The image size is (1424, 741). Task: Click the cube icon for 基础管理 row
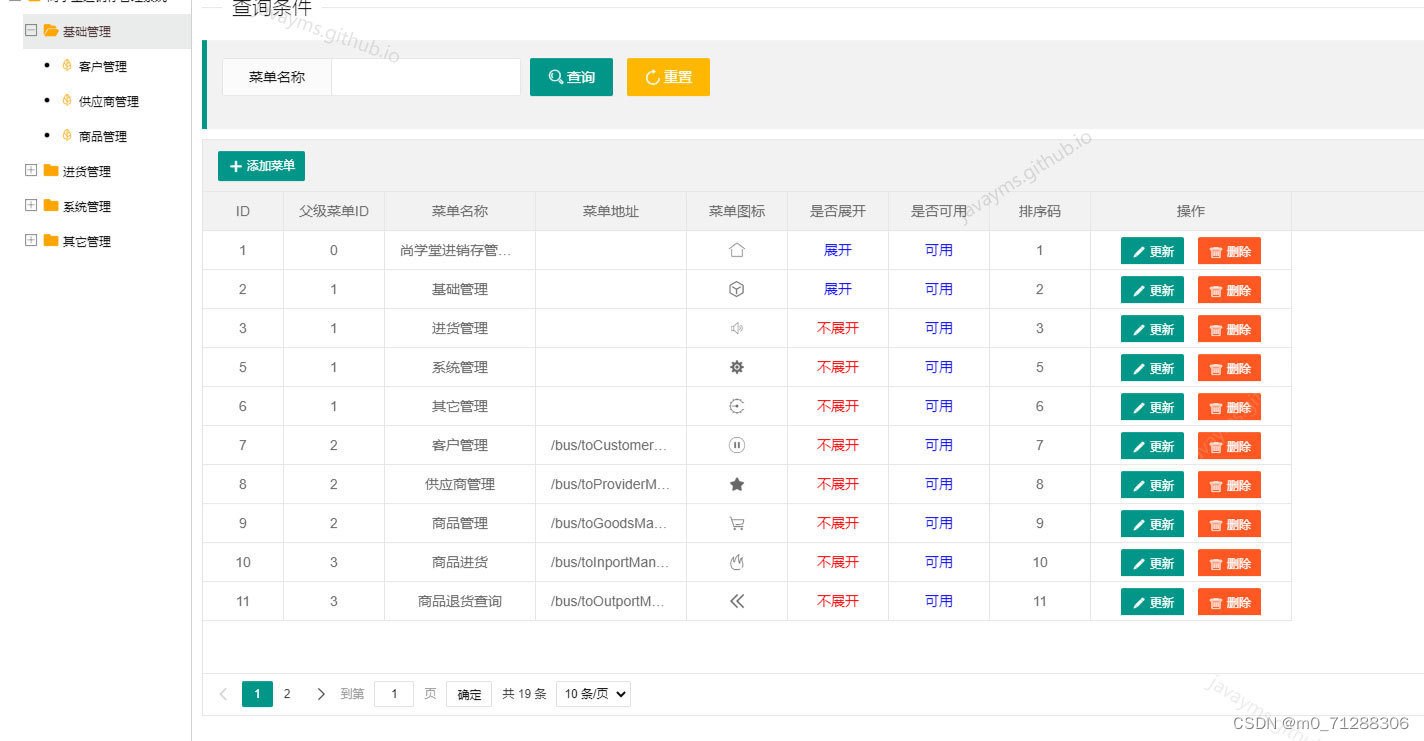[737, 289]
